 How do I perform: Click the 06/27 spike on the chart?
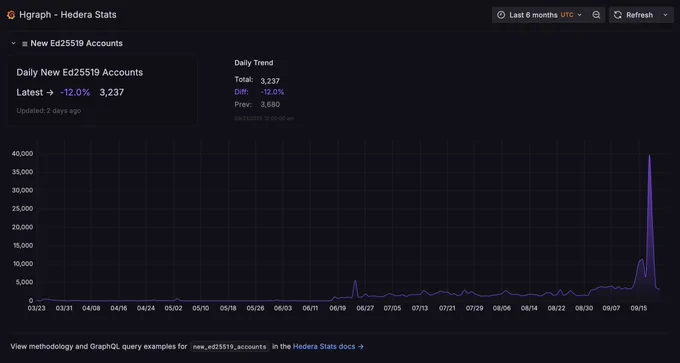click(x=355, y=281)
